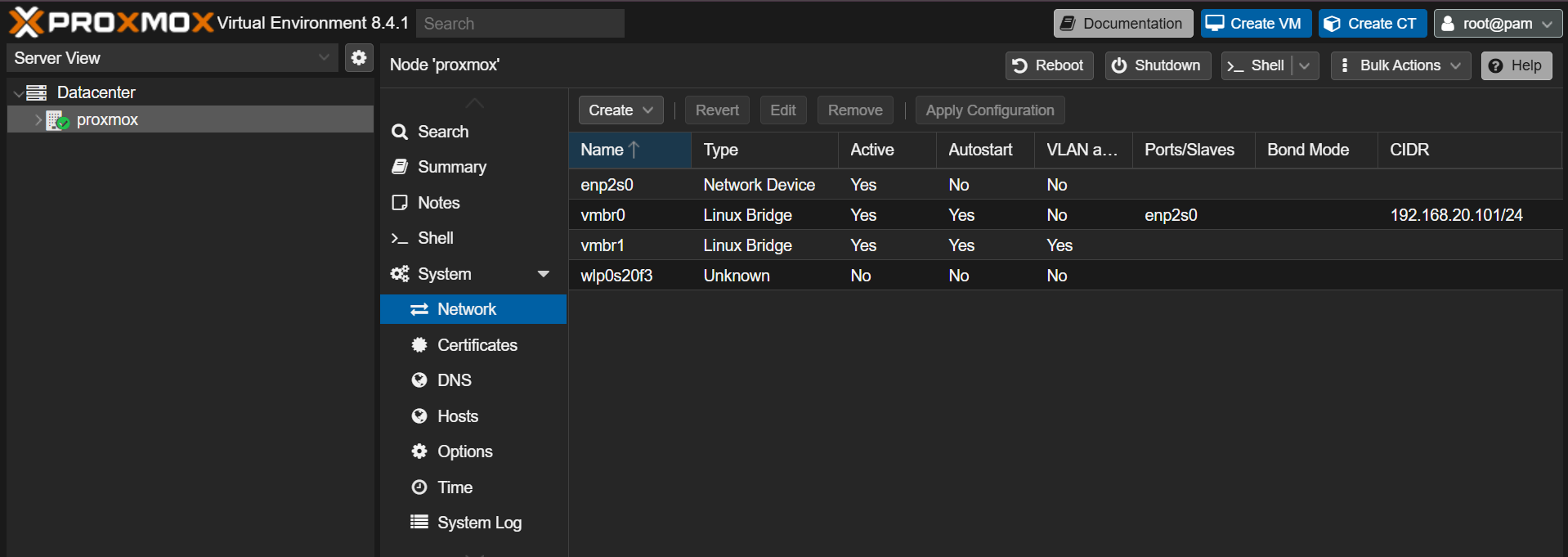
Task: Click the top Search input field
Action: tap(520, 24)
